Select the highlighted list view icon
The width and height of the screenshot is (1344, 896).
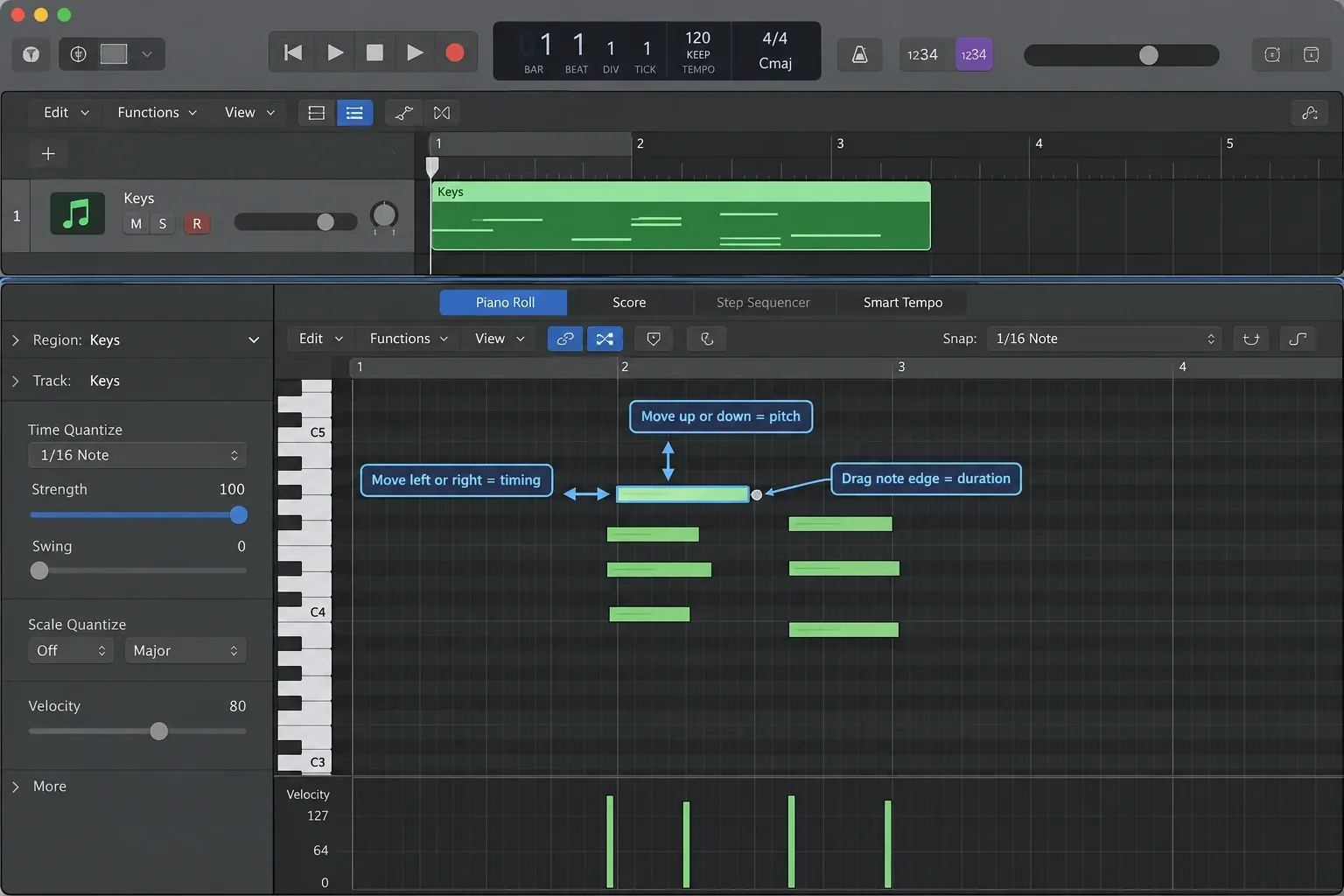click(x=354, y=113)
